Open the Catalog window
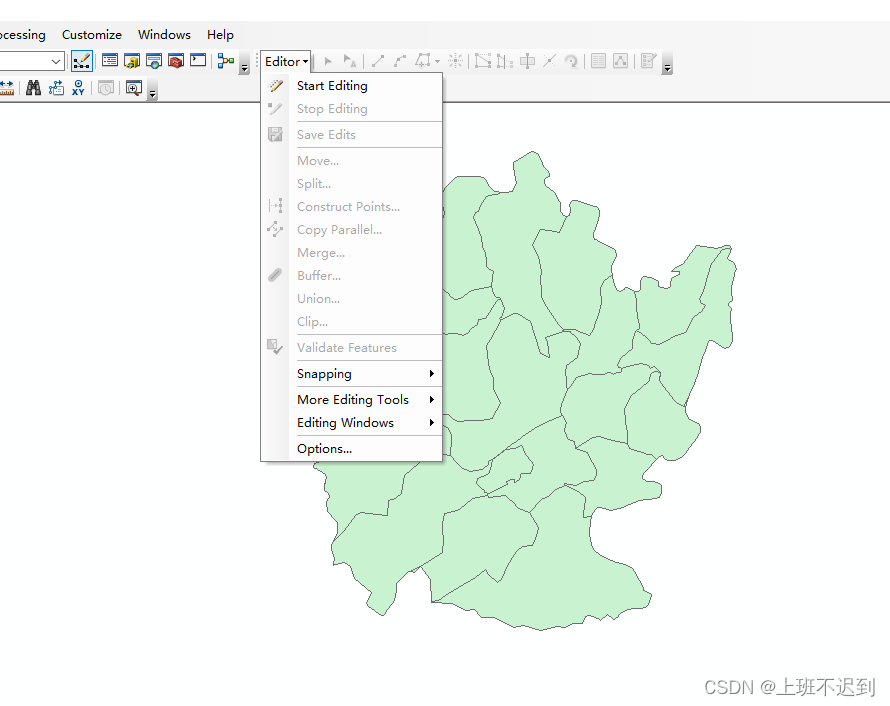The width and height of the screenshot is (890, 706). (x=132, y=61)
